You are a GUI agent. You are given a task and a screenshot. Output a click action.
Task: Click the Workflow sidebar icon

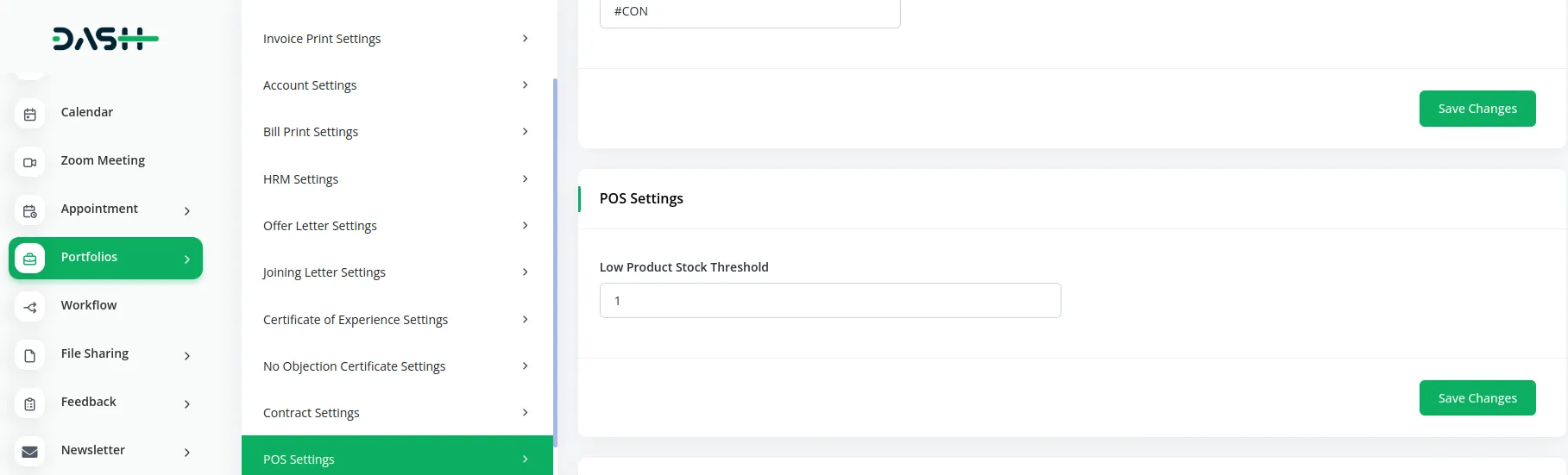coord(30,307)
